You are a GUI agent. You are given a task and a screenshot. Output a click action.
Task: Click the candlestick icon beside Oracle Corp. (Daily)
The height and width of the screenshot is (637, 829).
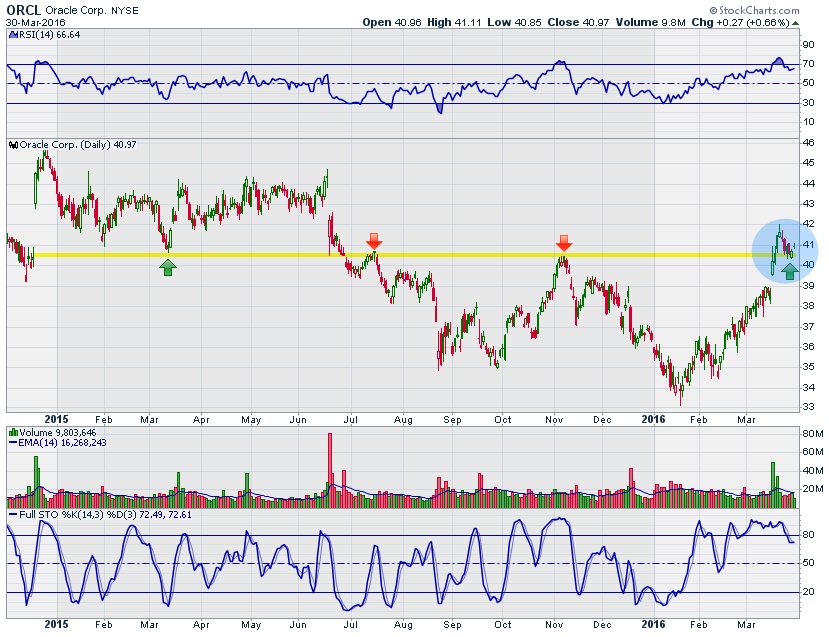[14, 145]
